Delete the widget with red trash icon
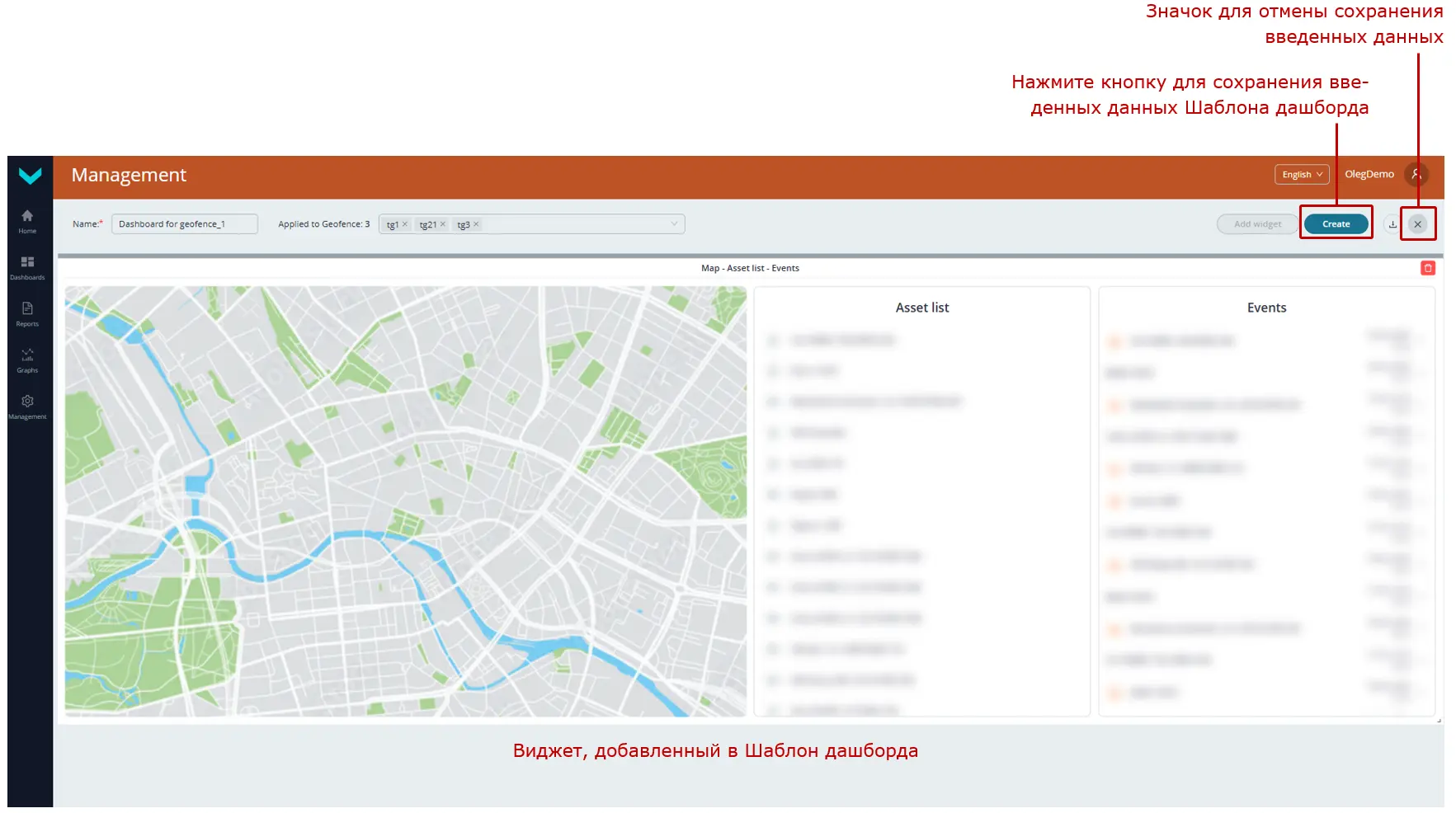Viewport: 1456px width, 813px height. click(x=1428, y=268)
